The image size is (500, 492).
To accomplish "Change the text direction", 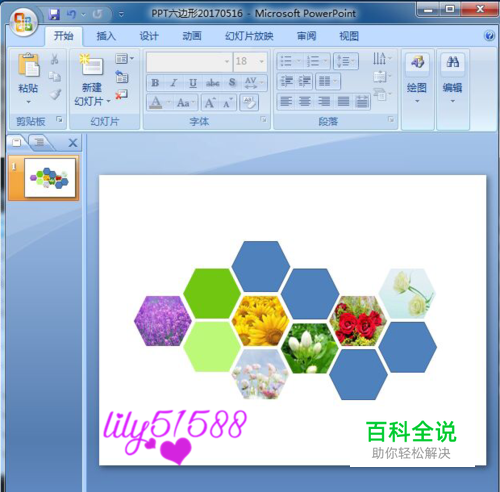I will (x=382, y=59).
